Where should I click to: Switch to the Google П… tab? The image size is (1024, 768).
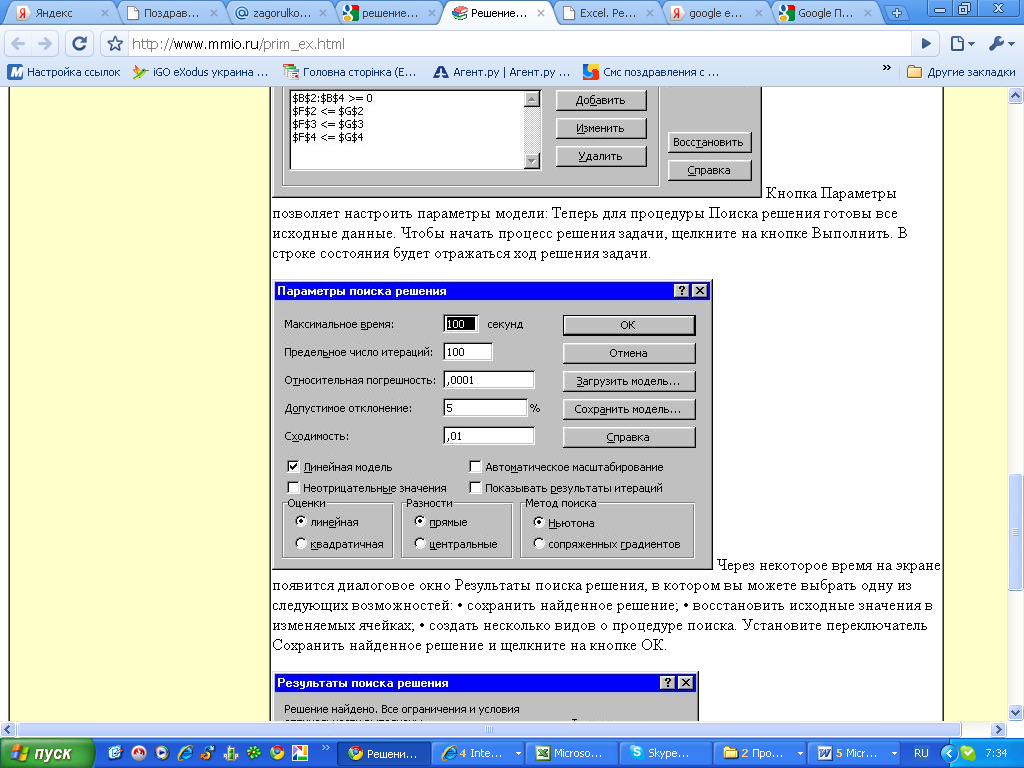tap(826, 13)
